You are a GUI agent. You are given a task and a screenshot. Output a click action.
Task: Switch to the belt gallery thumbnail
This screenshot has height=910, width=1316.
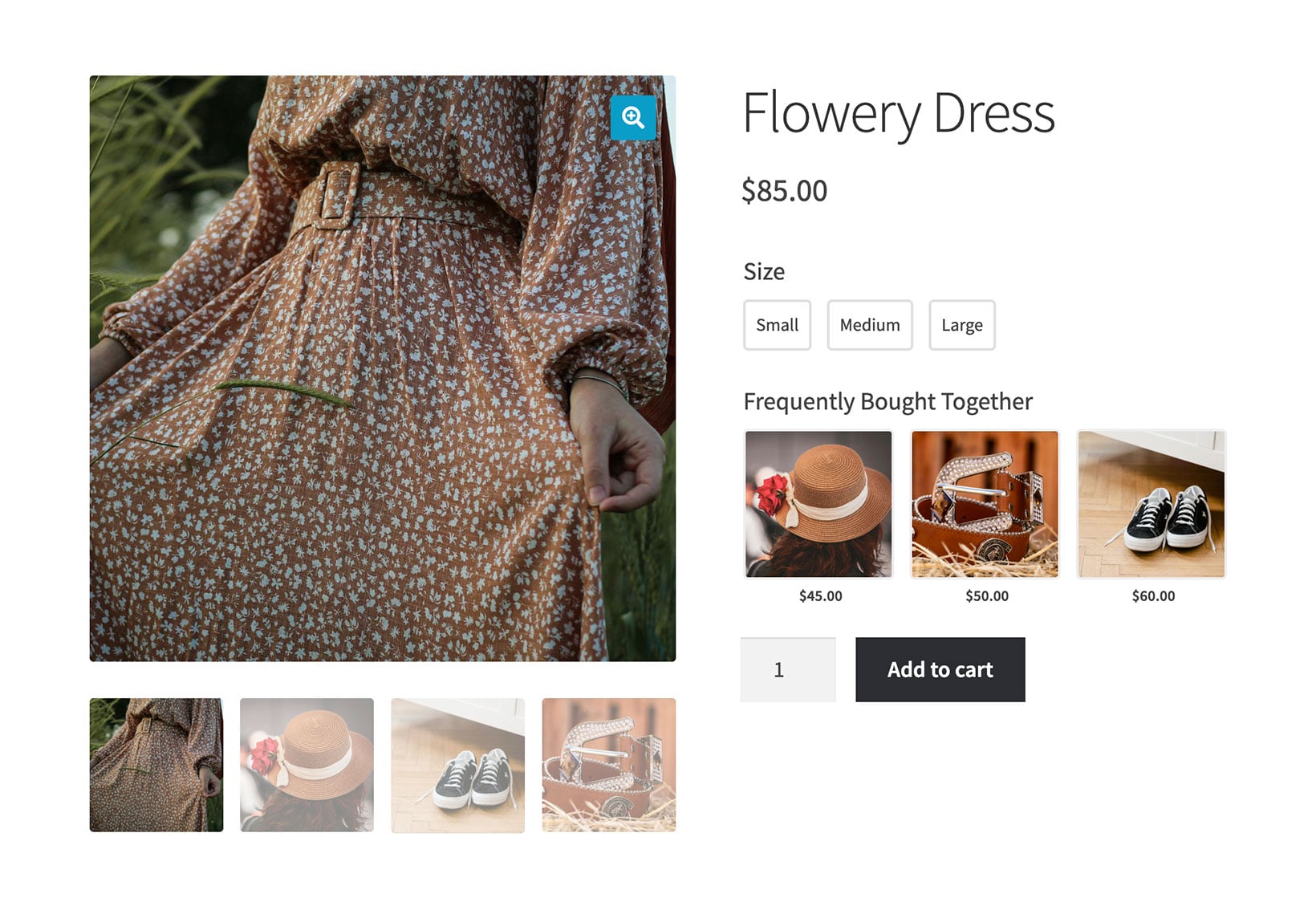coord(608,765)
